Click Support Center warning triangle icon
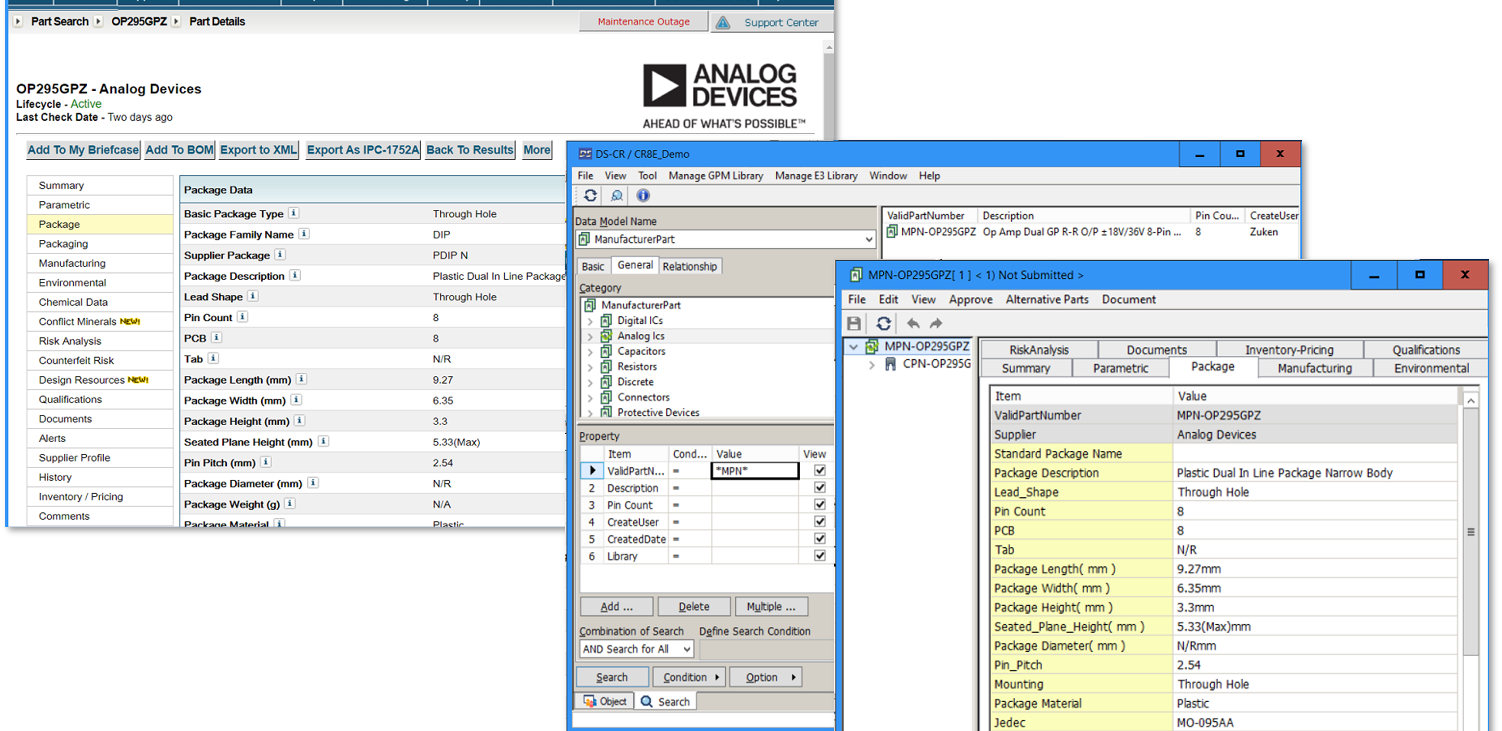1502x731 pixels. [723, 22]
